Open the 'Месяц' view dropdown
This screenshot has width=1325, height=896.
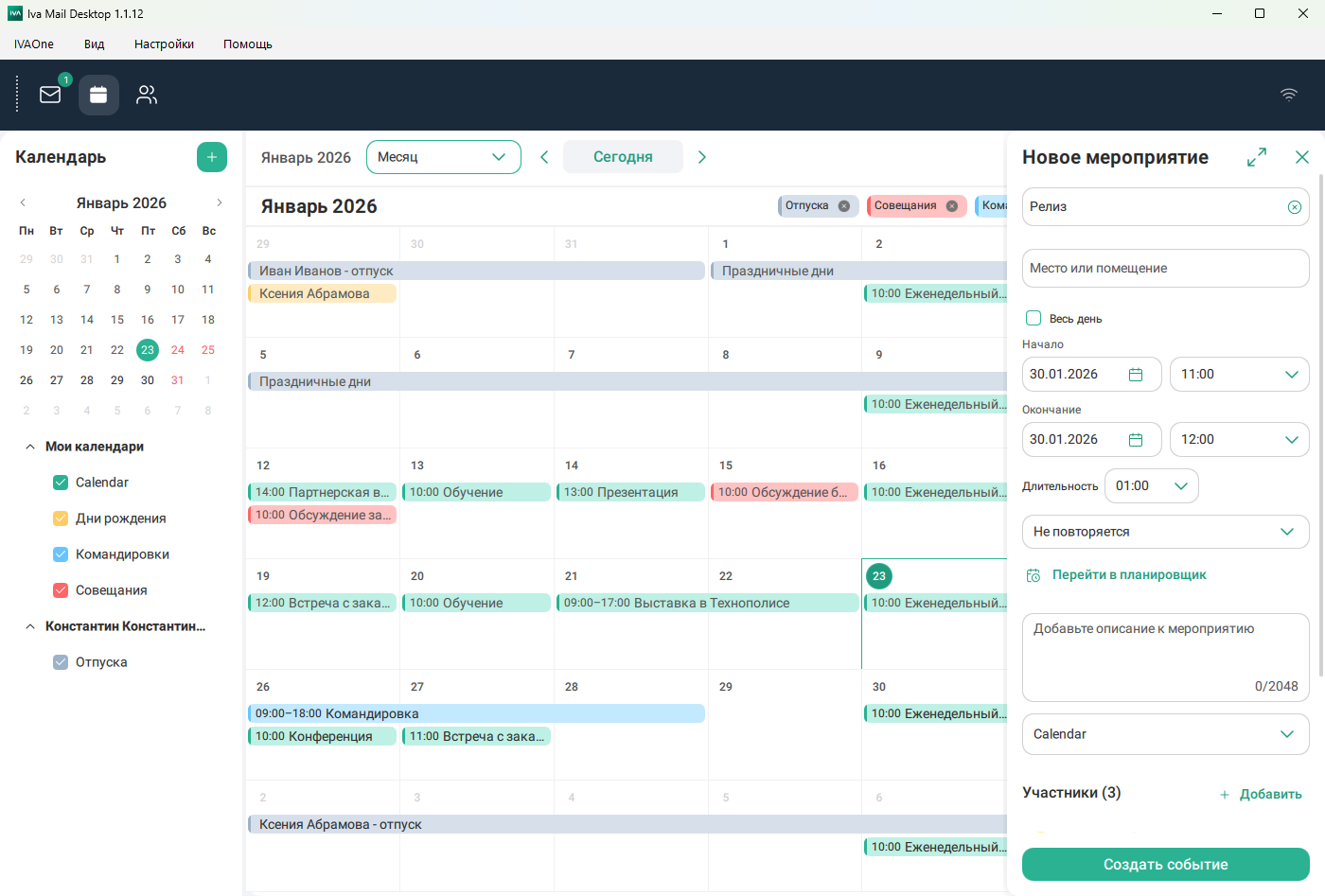click(443, 157)
